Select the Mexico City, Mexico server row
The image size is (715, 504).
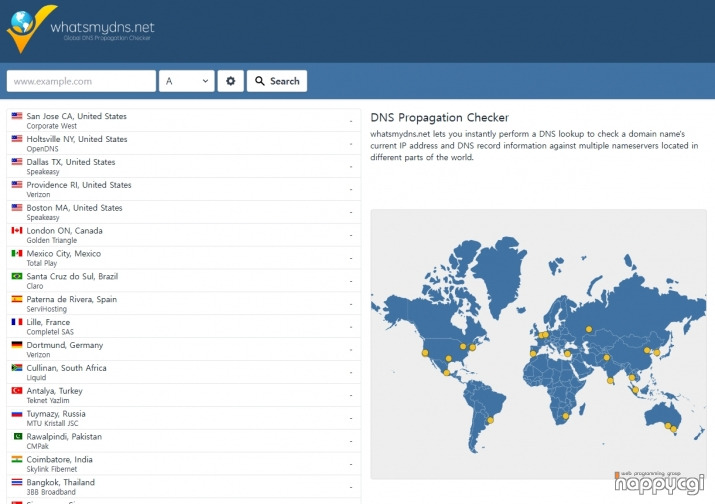pos(184,258)
